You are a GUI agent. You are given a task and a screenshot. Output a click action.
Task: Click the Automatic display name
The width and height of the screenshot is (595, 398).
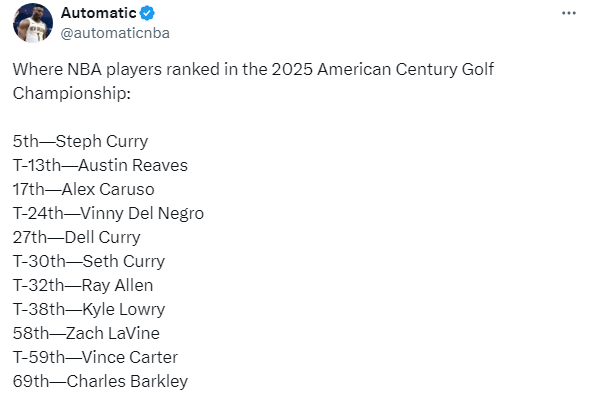(x=99, y=13)
